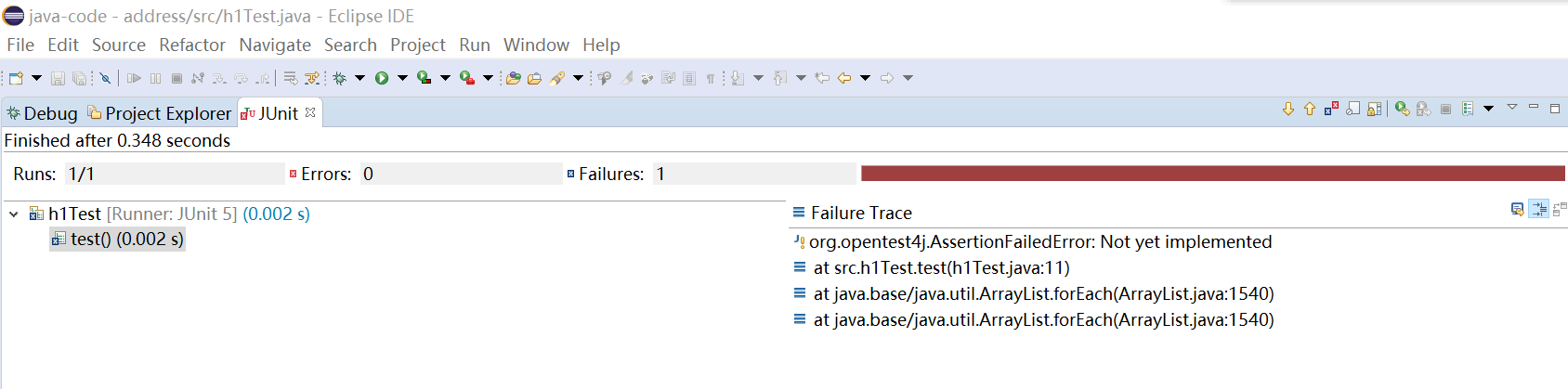1568x389 pixels.
Task: Click the green Run toolbar button
Action: point(382,78)
